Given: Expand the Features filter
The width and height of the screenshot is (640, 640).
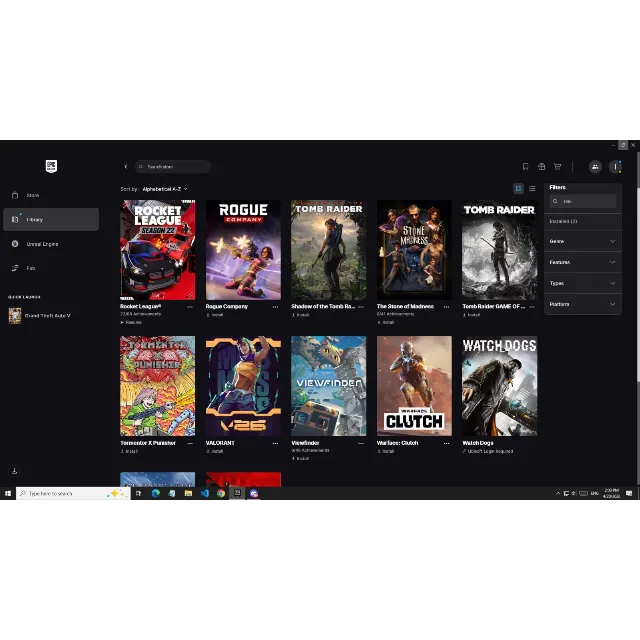Looking at the screenshot, I should [582, 262].
